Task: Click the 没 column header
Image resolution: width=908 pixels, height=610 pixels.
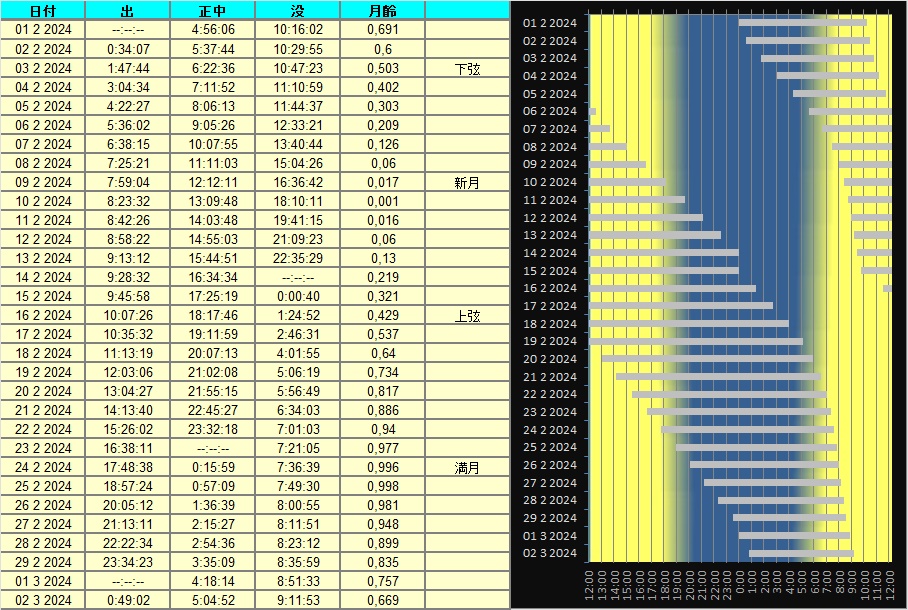Action: (297, 11)
